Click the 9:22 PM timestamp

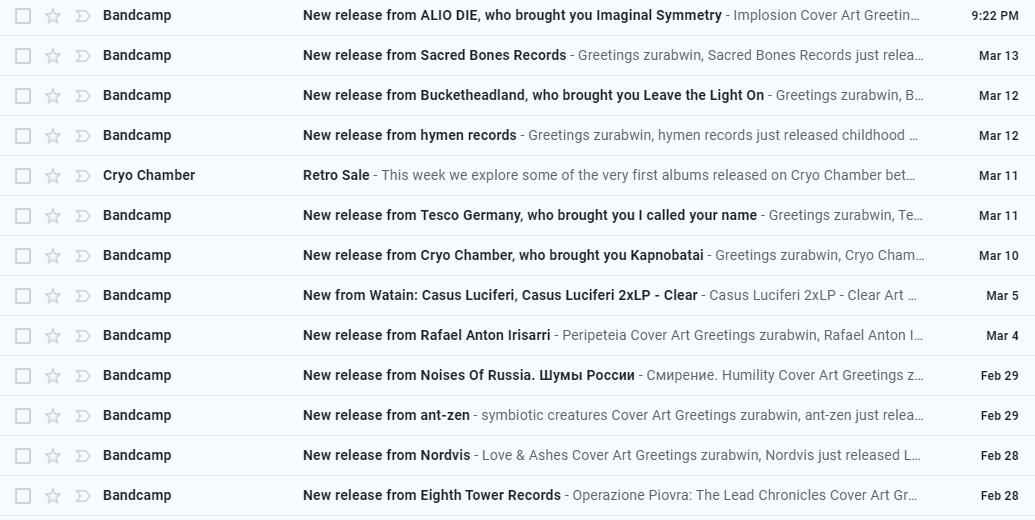(994, 16)
